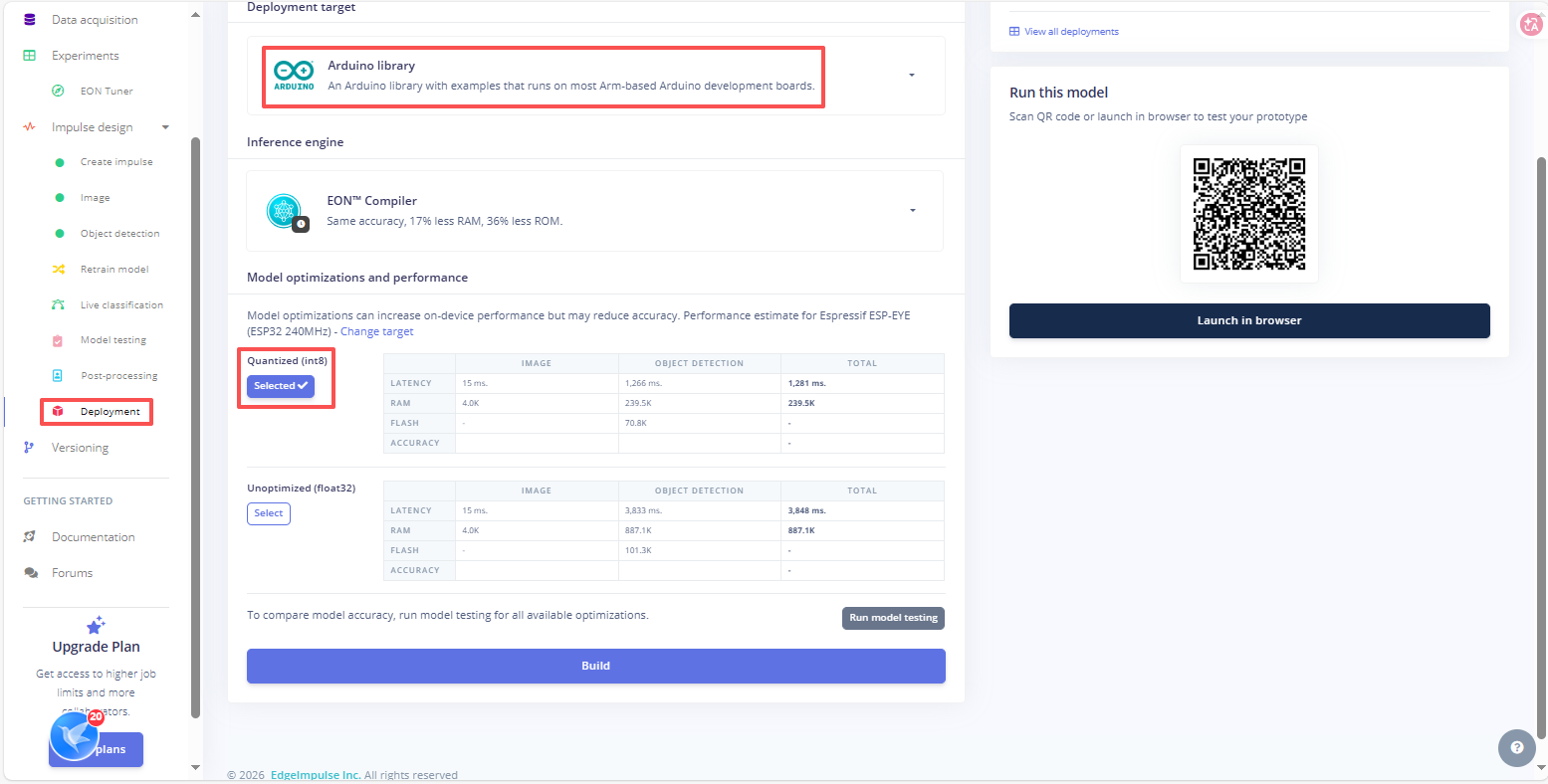Click the green dot beside Object detection
The height and width of the screenshot is (784, 1548).
60,234
